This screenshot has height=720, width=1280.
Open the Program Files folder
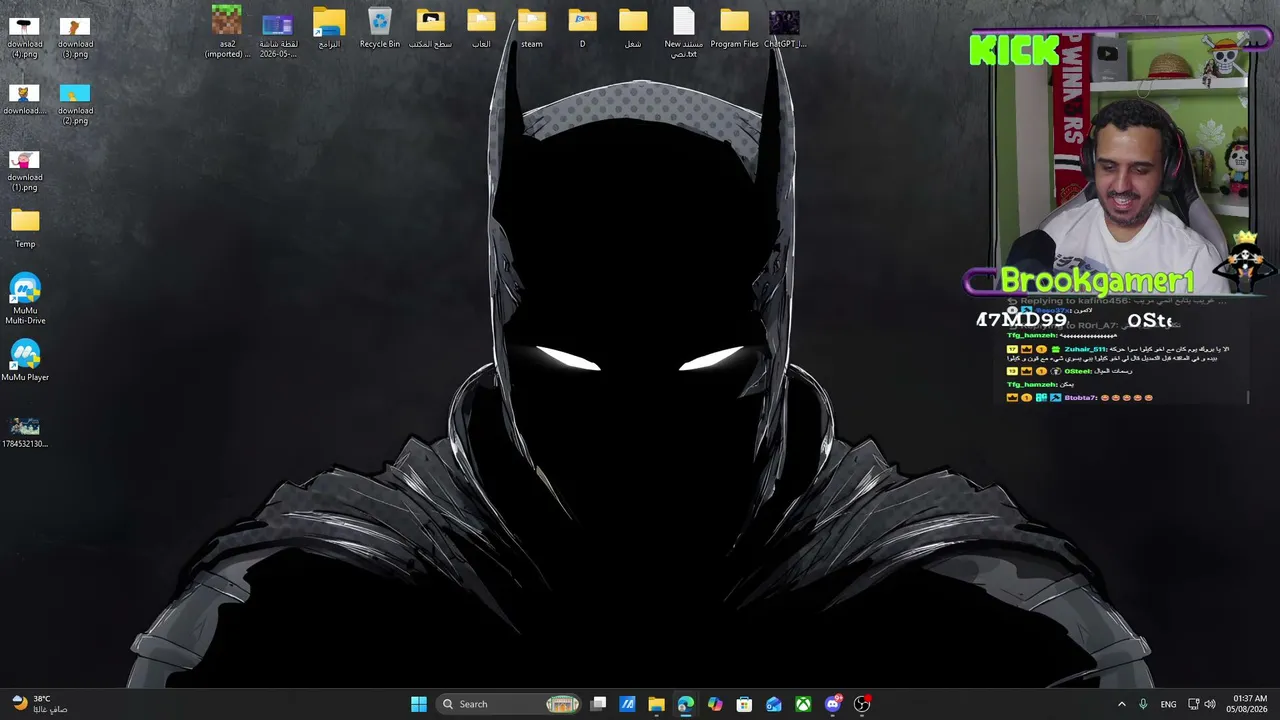[734, 28]
